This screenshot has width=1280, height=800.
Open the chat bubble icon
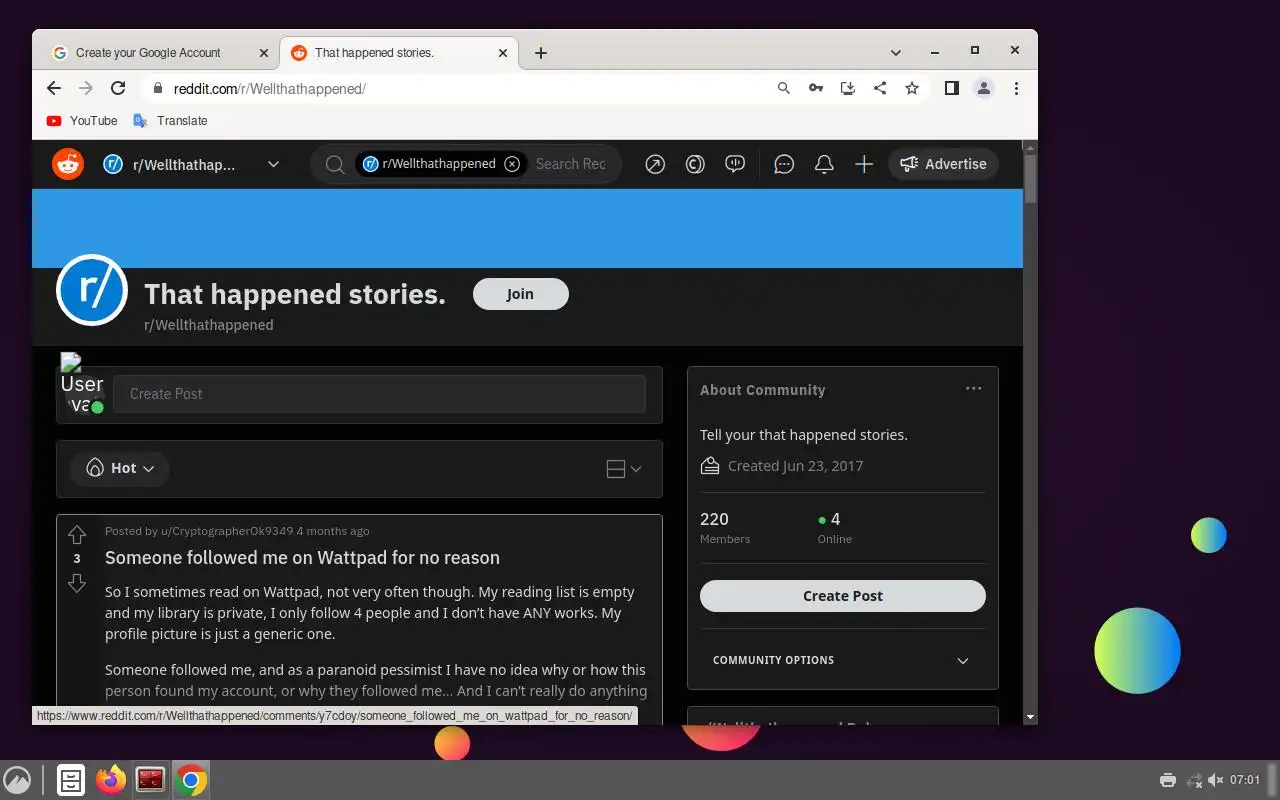tap(784, 164)
